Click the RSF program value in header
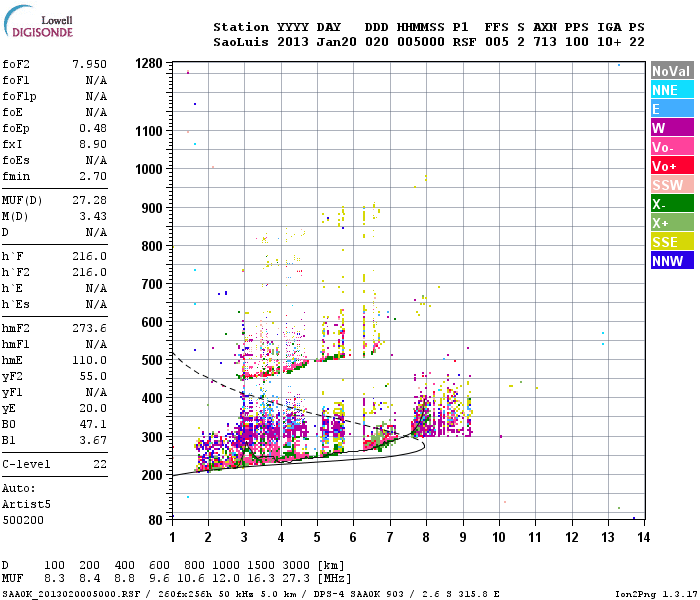This screenshot has height=600, width=700. pos(464,42)
